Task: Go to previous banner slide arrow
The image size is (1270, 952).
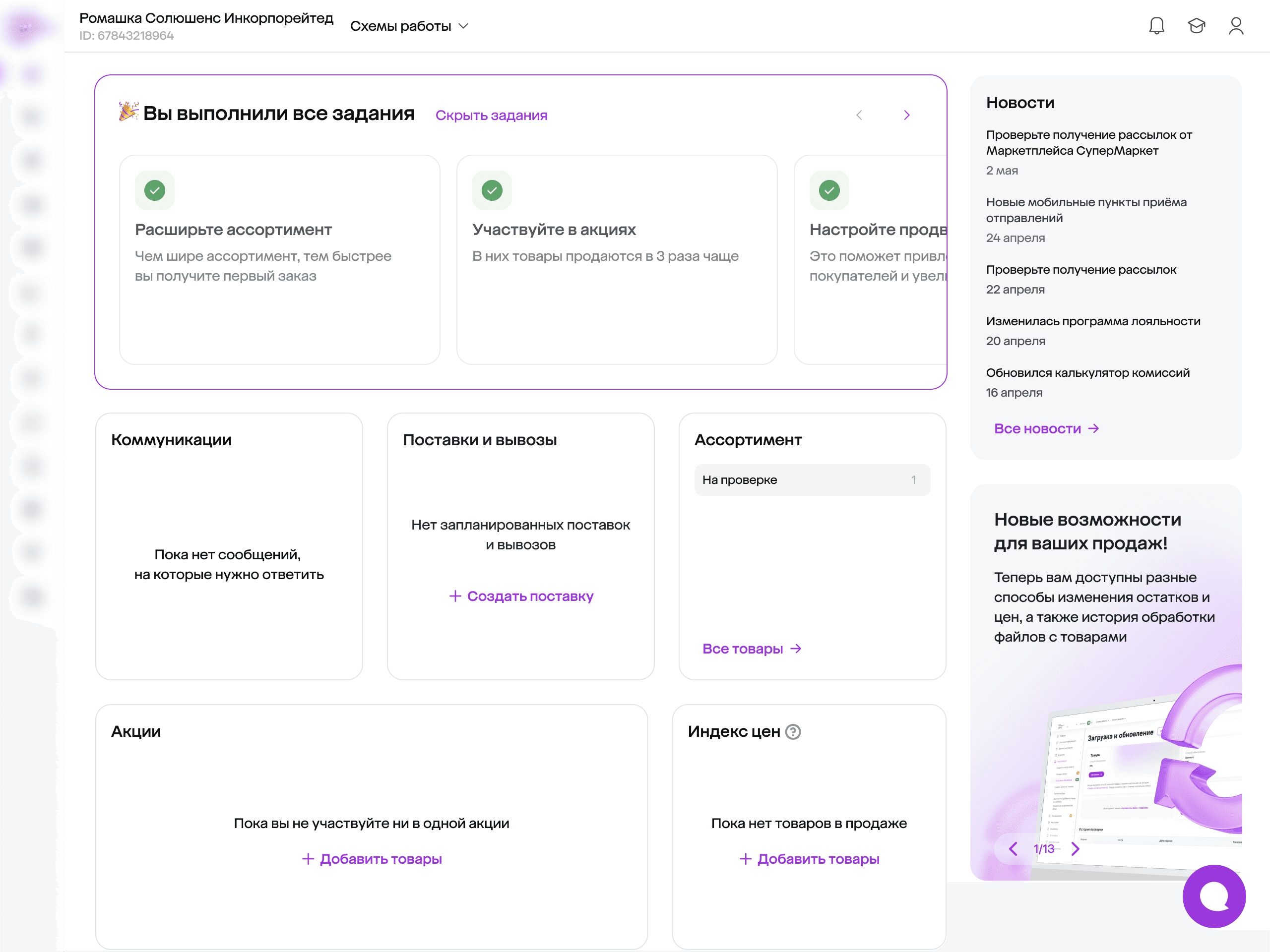Action: 1014,849
